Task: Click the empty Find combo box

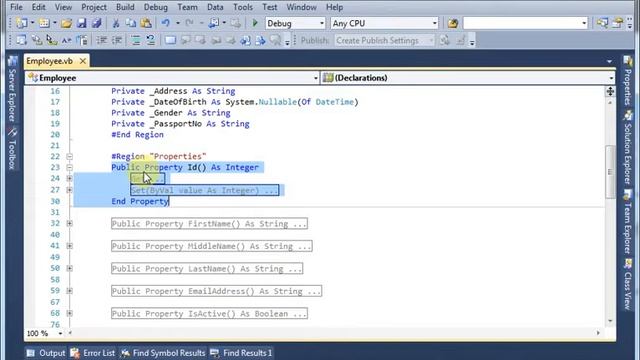Action: [x=526, y=23]
